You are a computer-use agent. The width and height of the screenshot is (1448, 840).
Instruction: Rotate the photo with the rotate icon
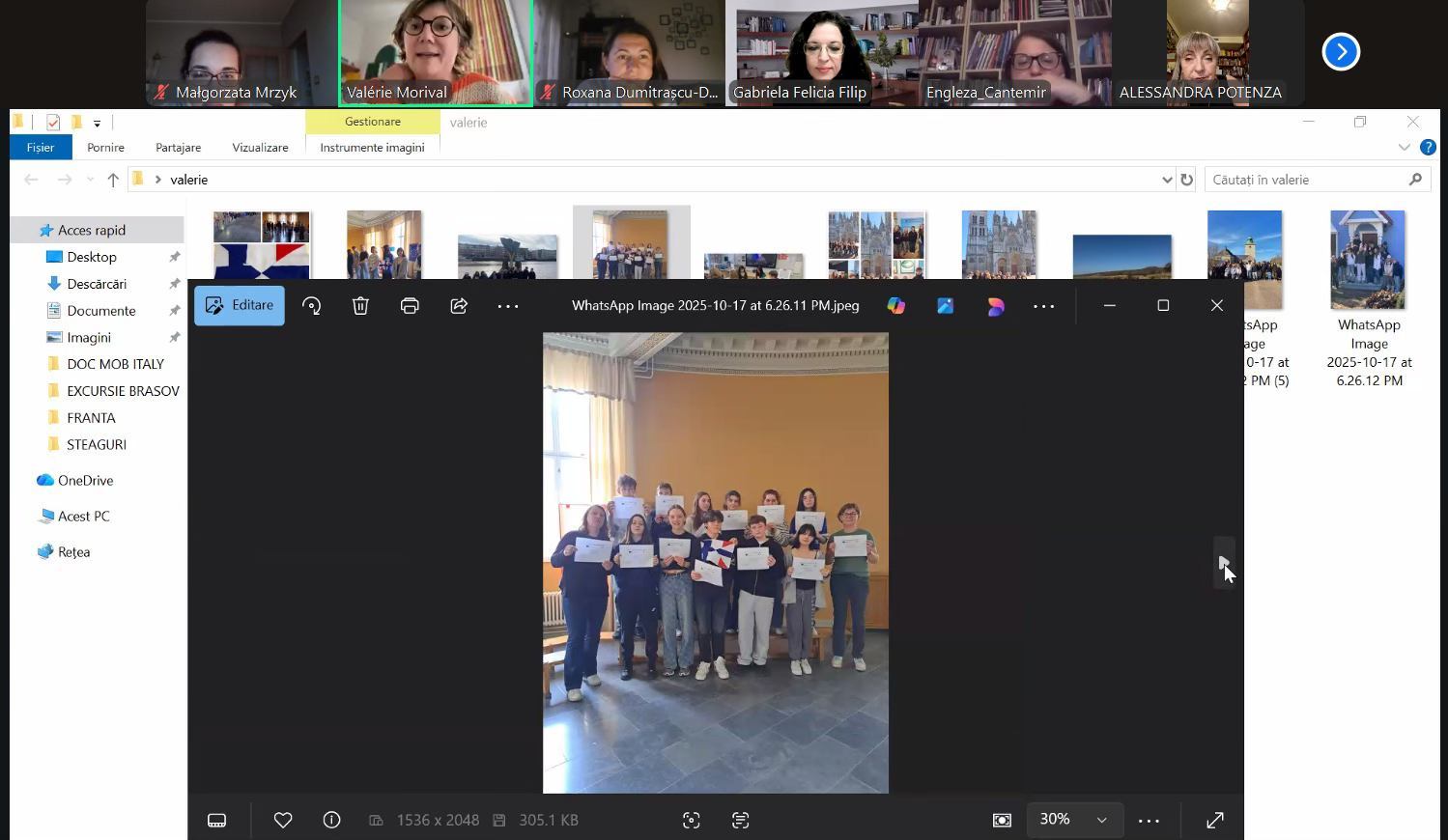[311, 306]
